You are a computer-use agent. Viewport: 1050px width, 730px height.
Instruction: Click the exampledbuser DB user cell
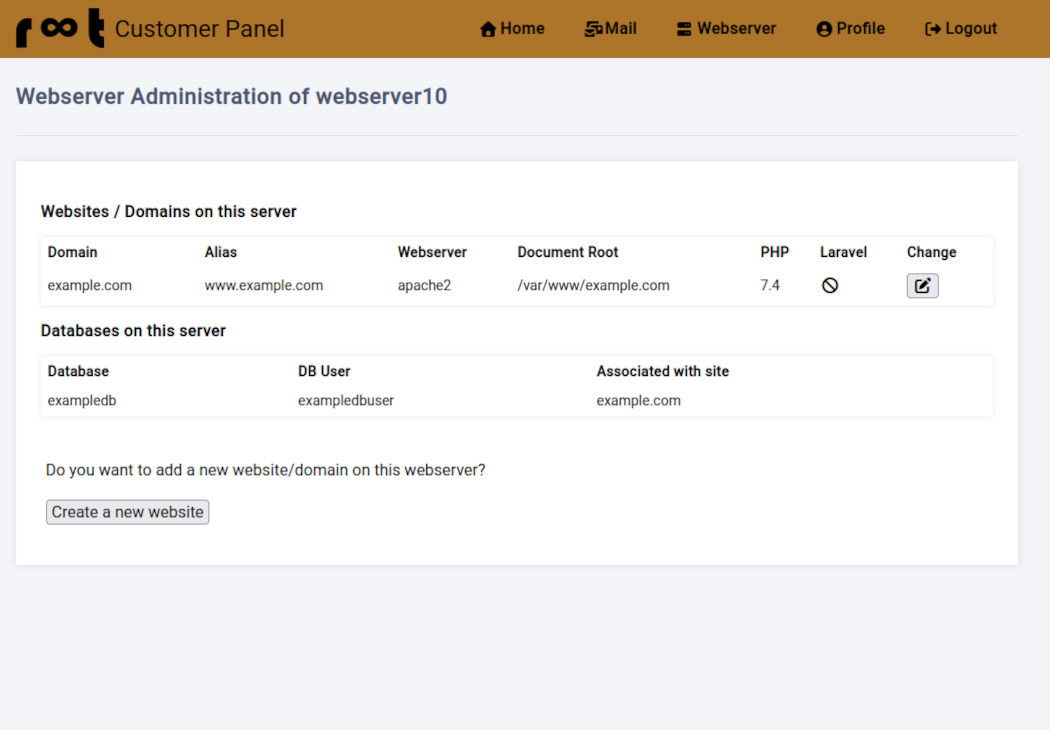(x=346, y=401)
